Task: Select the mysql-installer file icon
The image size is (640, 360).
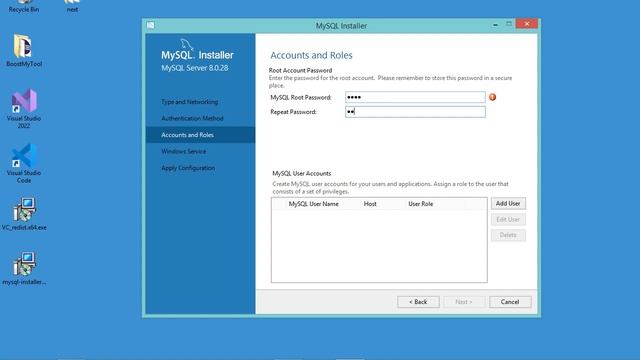Action: tap(24, 269)
